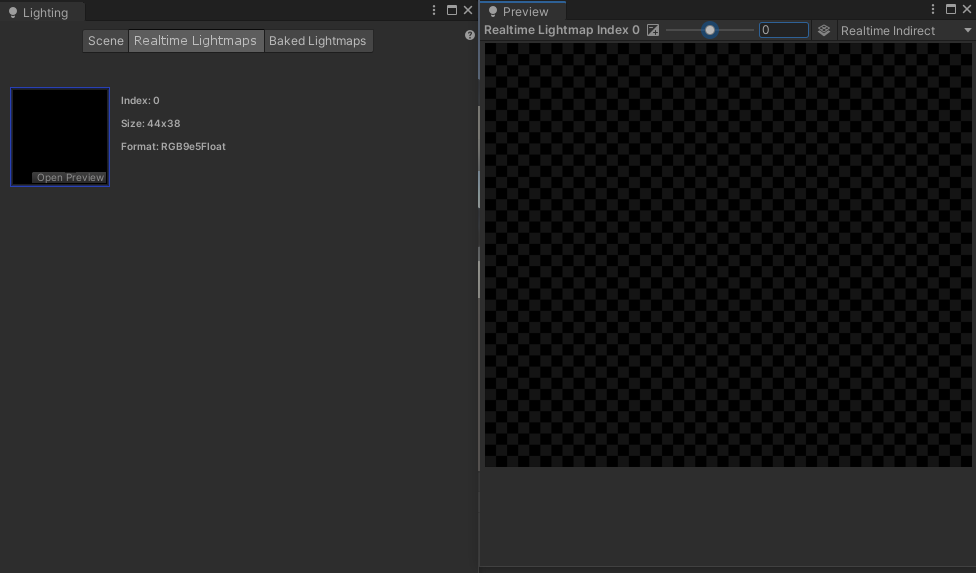Viewport: 976px width, 573px height.
Task: Click the Size: 44x38 text
Action: point(151,123)
